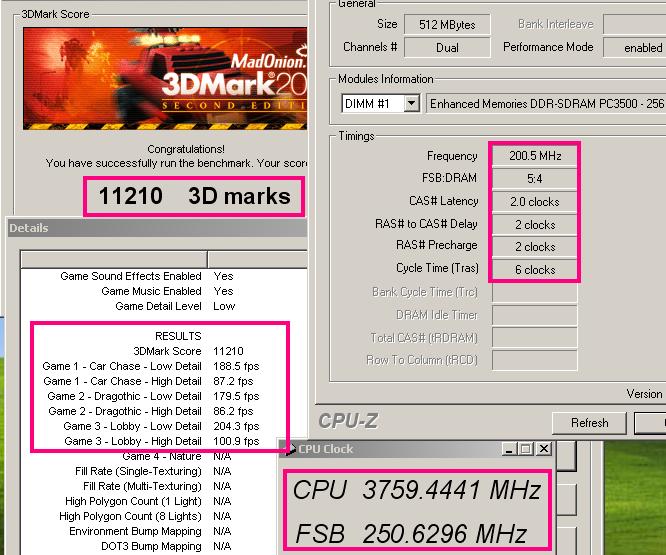Click the CPU-Z logo text
666x555 pixels.
(x=348, y=421)
